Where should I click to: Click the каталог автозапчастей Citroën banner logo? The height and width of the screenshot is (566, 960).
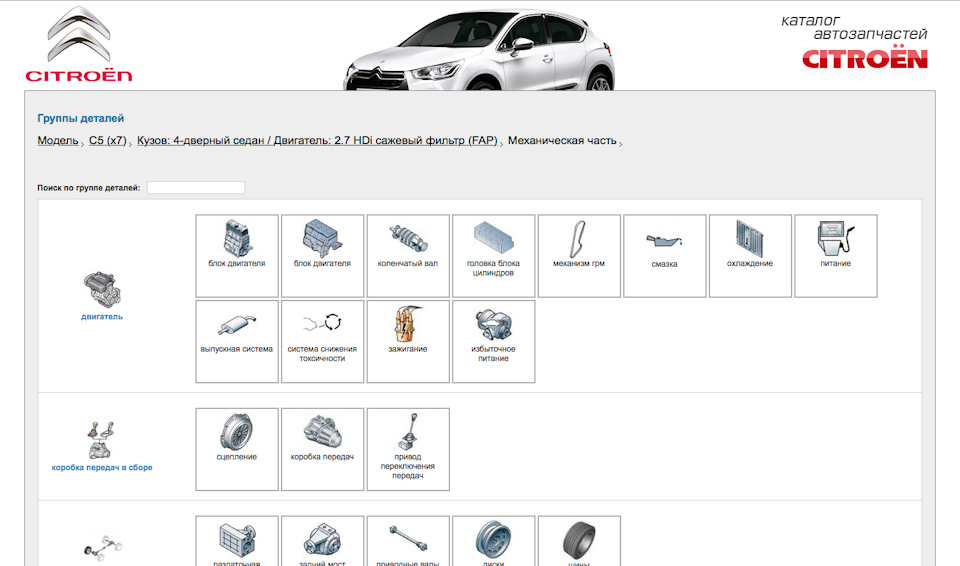point(854,42)
